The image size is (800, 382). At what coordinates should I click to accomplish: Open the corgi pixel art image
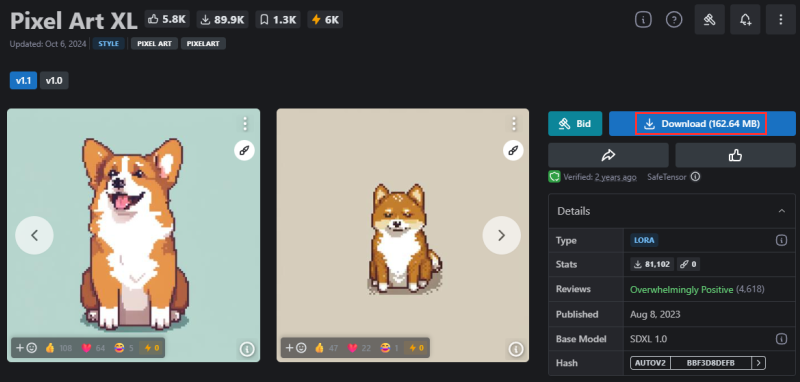pos(134,235)
